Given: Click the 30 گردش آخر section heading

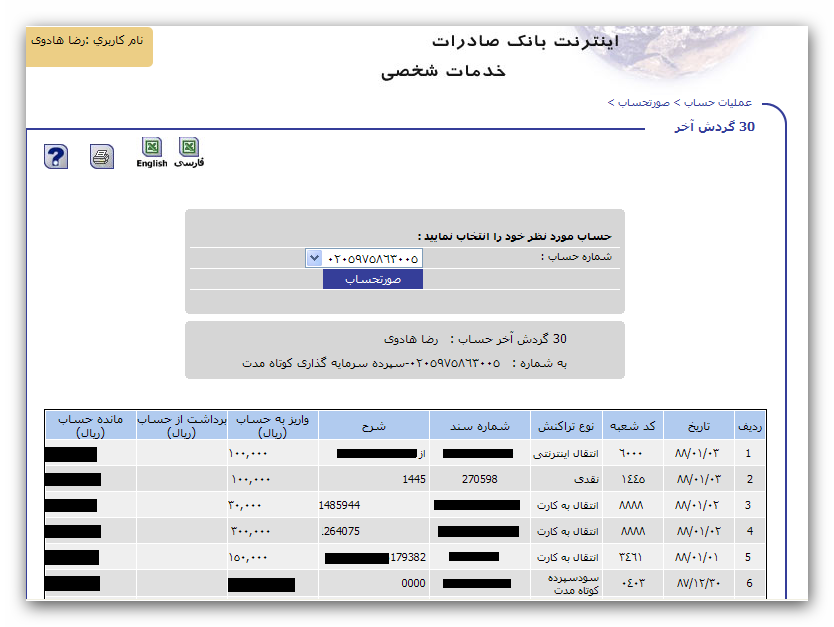Looking at the screenshot, I should point(715,127).
